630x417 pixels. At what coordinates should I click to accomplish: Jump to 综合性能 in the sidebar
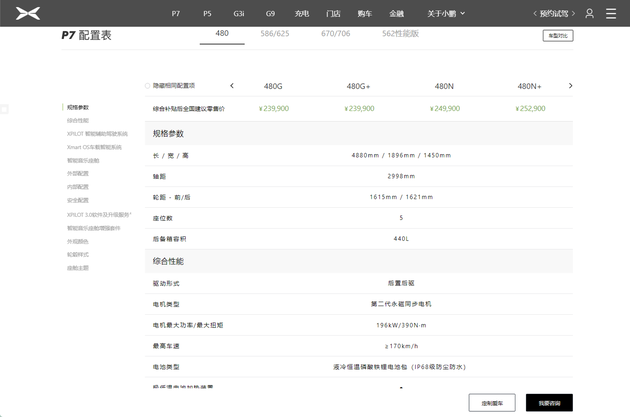(78, 120)
